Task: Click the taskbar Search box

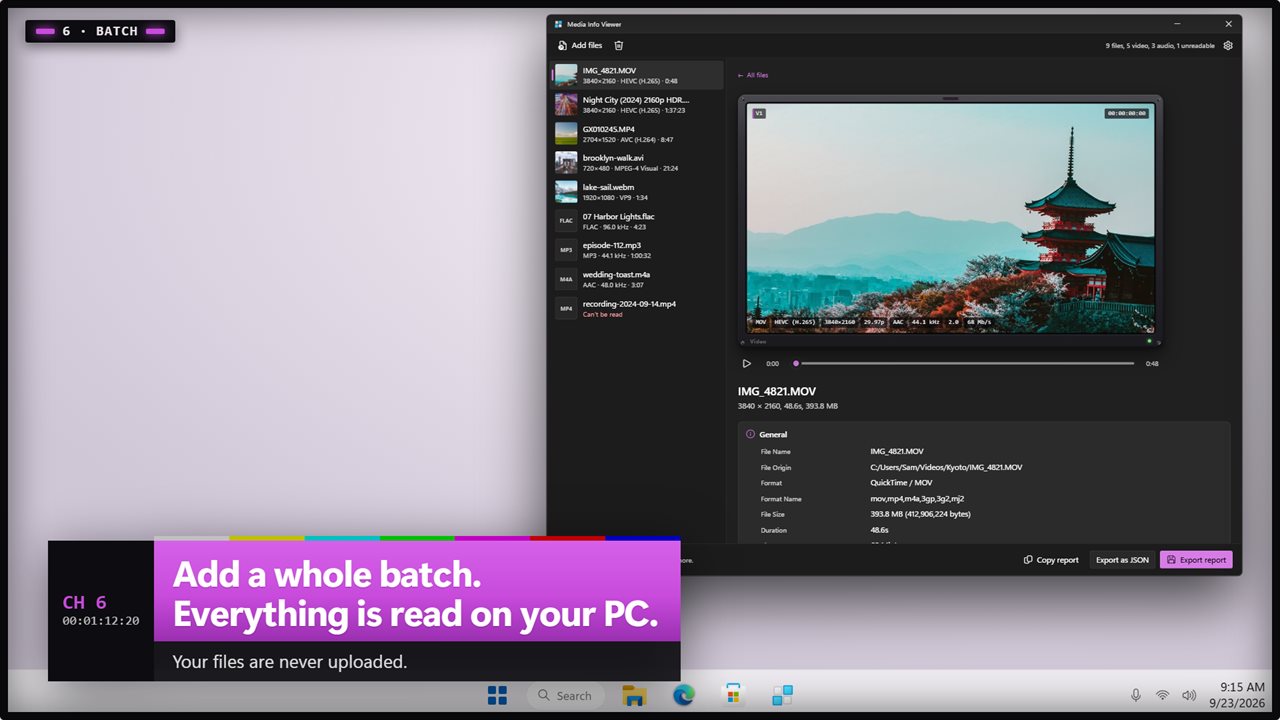Action: click(565, 695)
